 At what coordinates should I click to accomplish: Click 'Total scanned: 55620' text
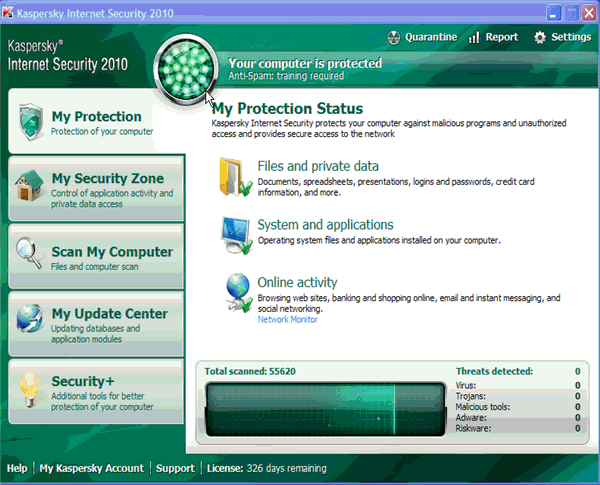coord(250,371)
